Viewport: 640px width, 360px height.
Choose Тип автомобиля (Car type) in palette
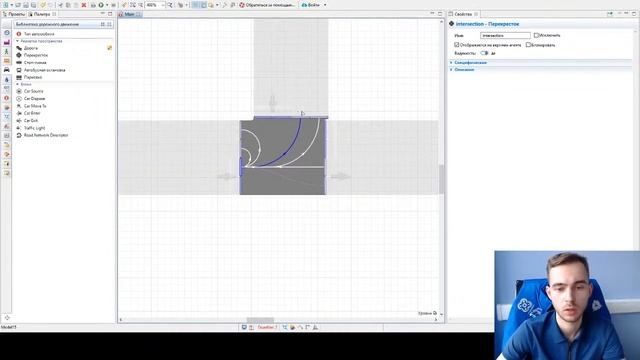coord(39,34)
